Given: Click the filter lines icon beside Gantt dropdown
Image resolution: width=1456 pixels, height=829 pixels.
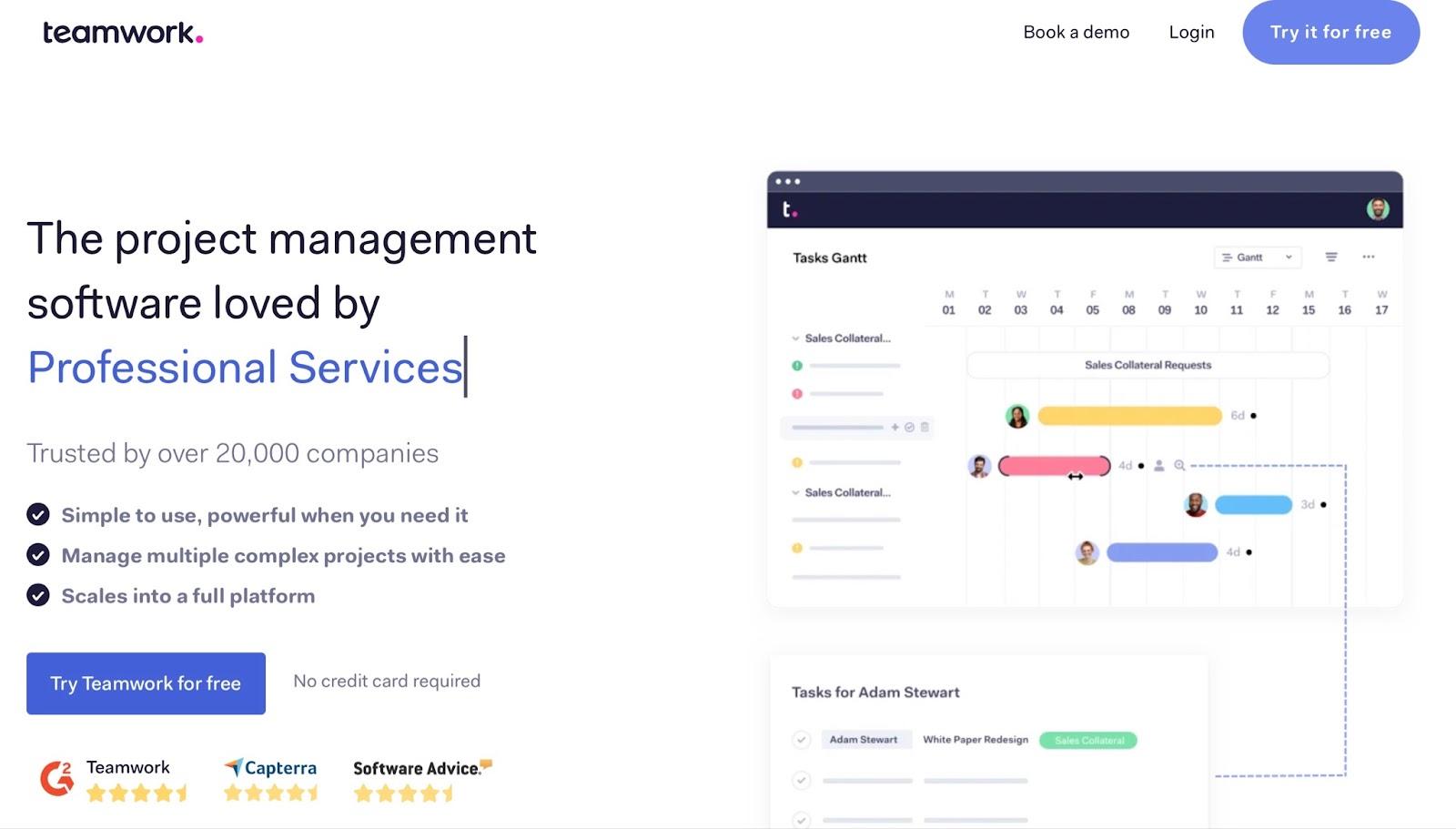Looking at the screenshot, I should pyautogui.click(x=1331, y=258).
